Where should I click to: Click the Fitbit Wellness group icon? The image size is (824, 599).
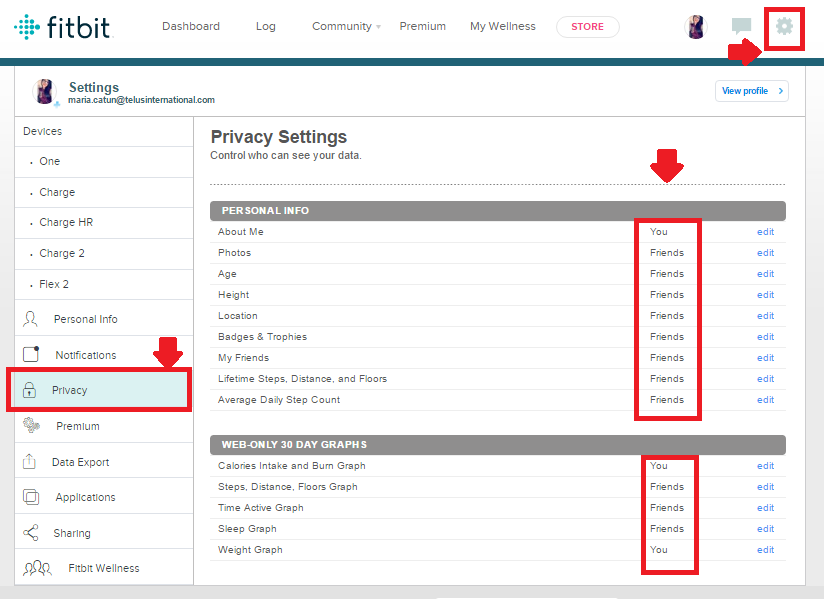[37, 568]
